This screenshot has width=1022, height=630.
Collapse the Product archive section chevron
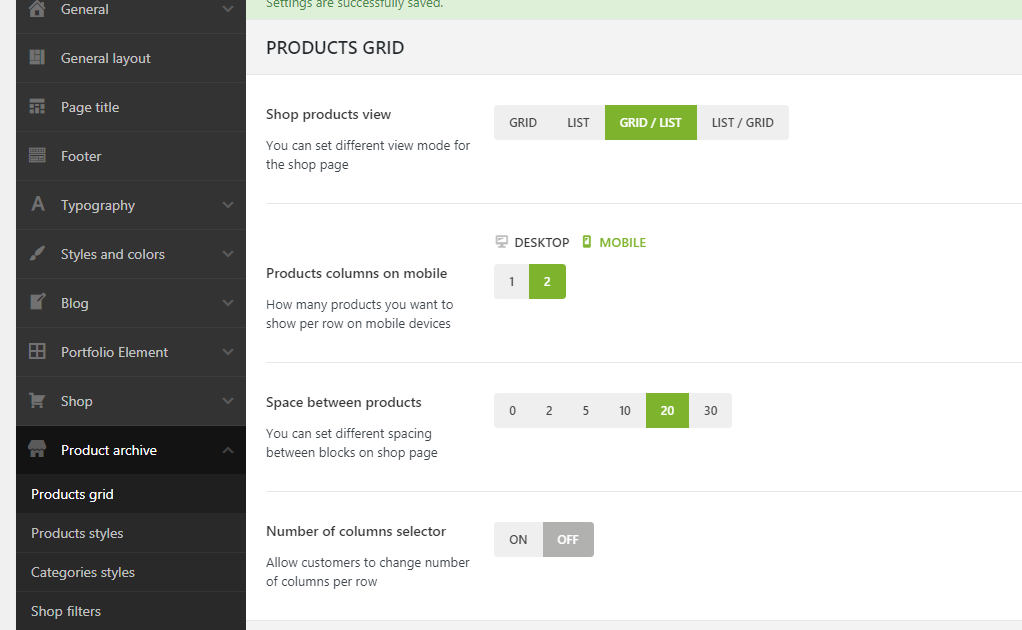point(228,450)
